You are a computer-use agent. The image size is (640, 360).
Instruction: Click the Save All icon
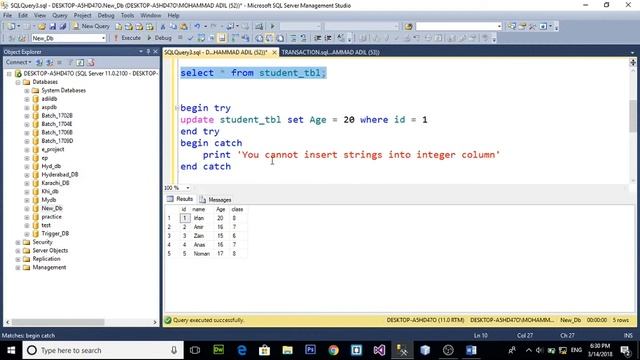point(63,27)
